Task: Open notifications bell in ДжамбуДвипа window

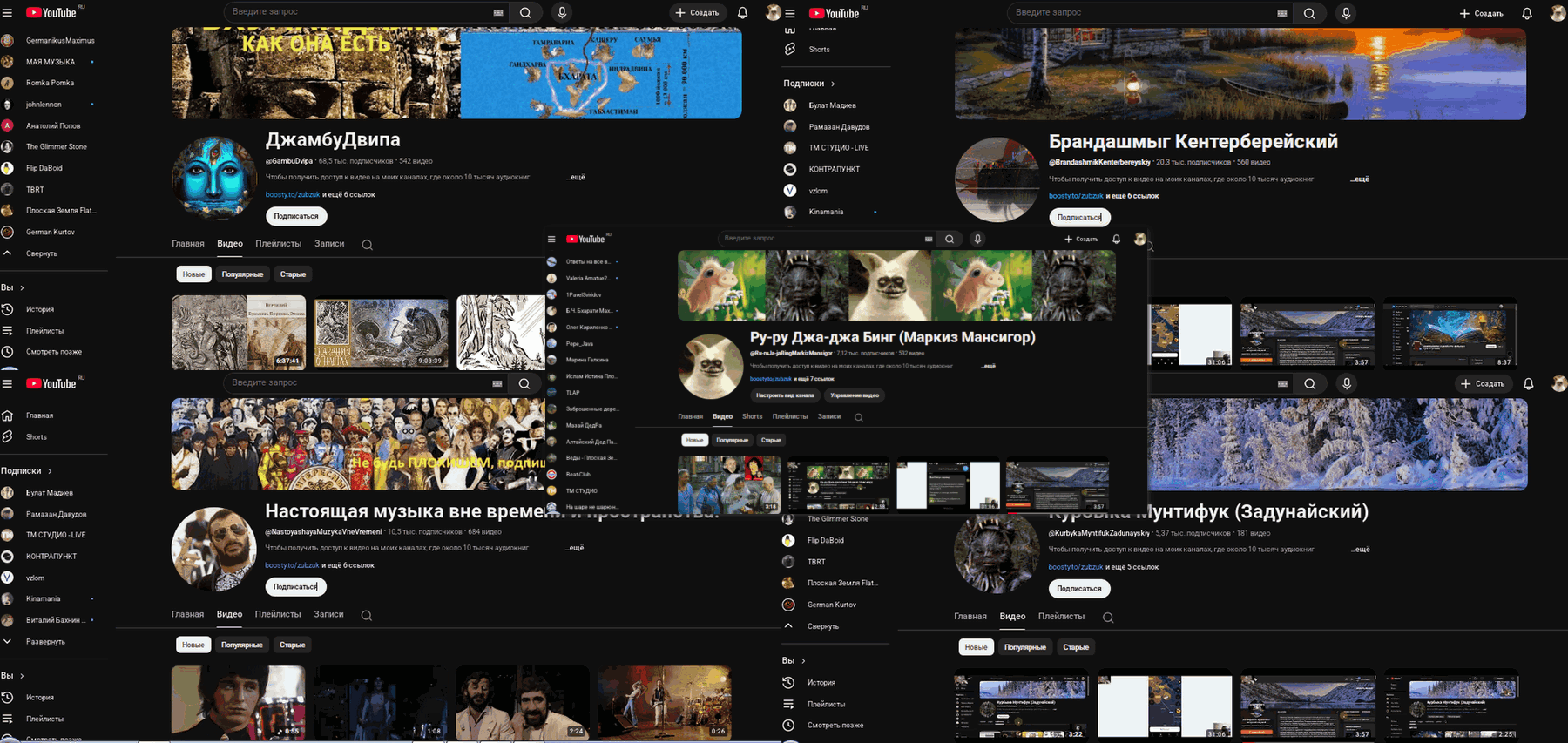Action: [x=742, y=13]
